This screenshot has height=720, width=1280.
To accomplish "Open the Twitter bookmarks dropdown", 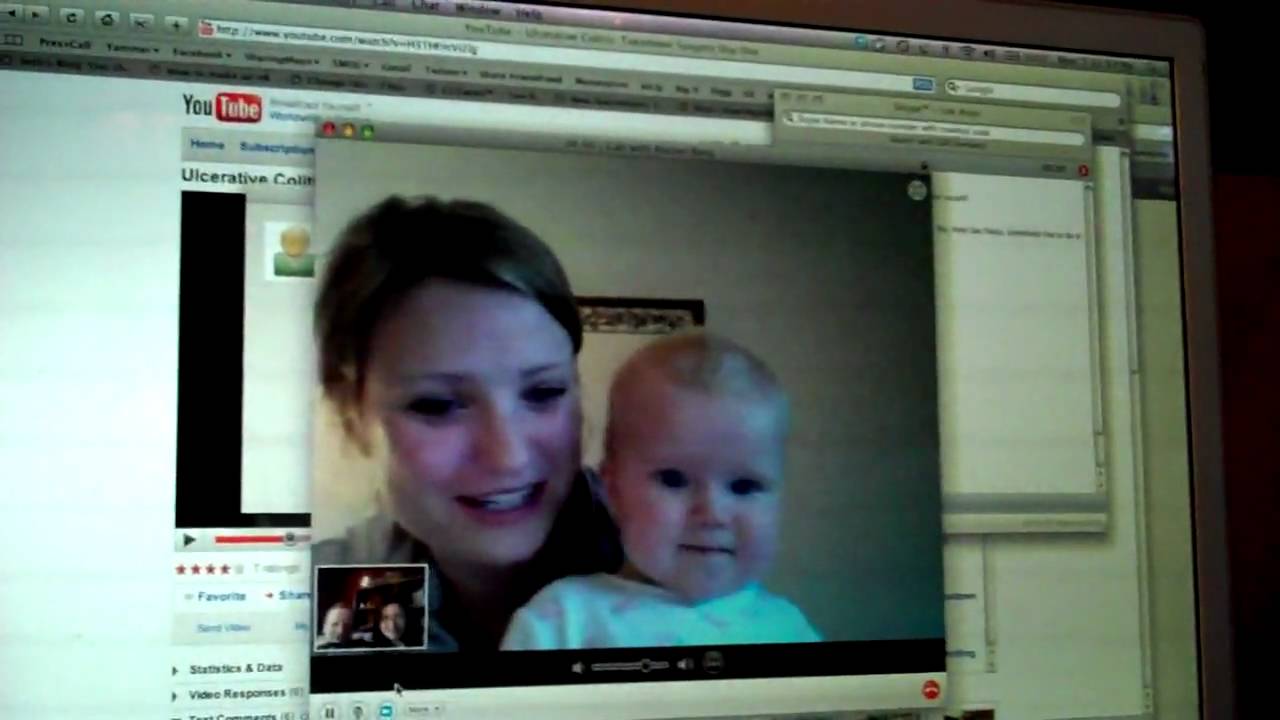I will [x=446, y=71].
